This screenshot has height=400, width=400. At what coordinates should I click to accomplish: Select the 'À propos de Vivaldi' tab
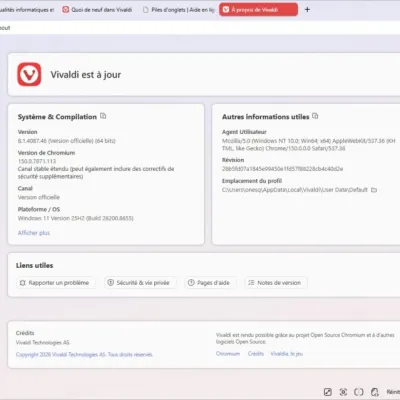pyautogui.click(x=258, y=10)
